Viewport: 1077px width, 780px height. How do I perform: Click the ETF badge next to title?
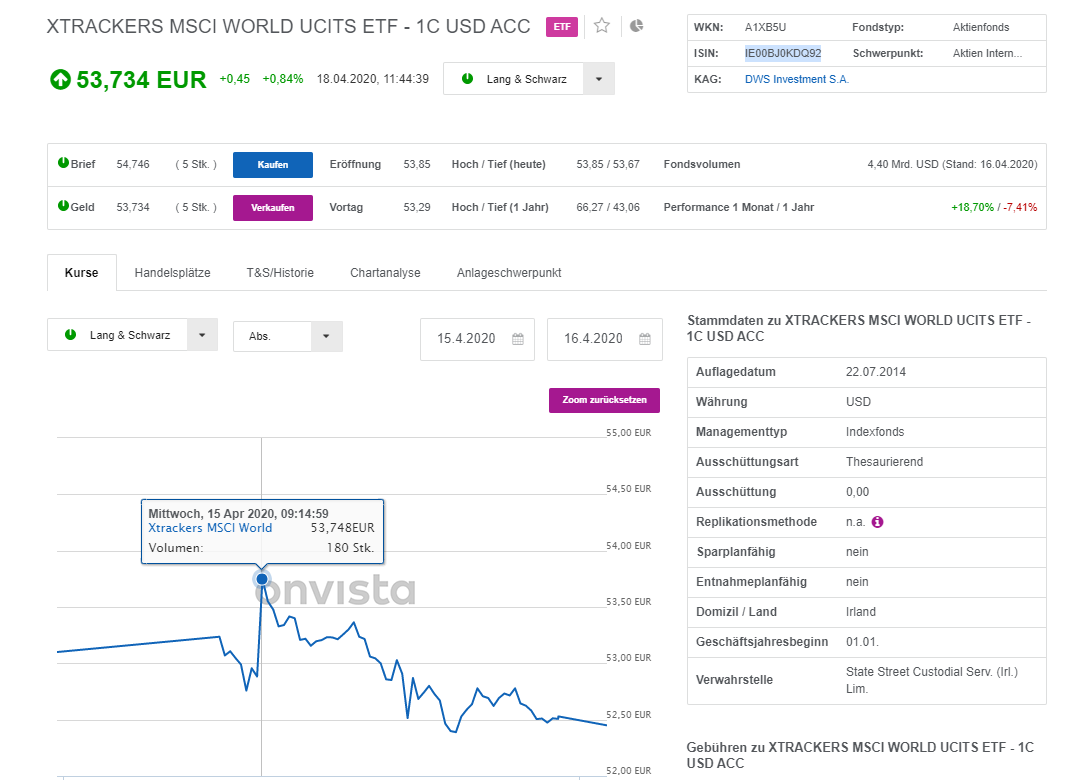561,27
